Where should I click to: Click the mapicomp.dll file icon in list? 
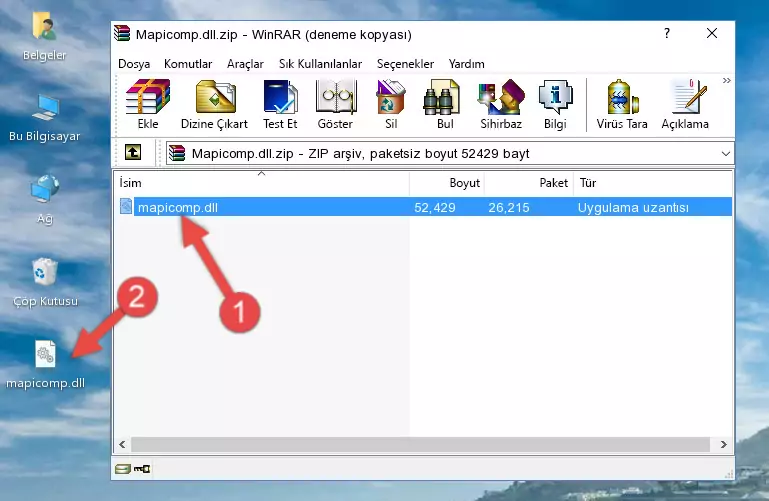click(x=126, y=206)
